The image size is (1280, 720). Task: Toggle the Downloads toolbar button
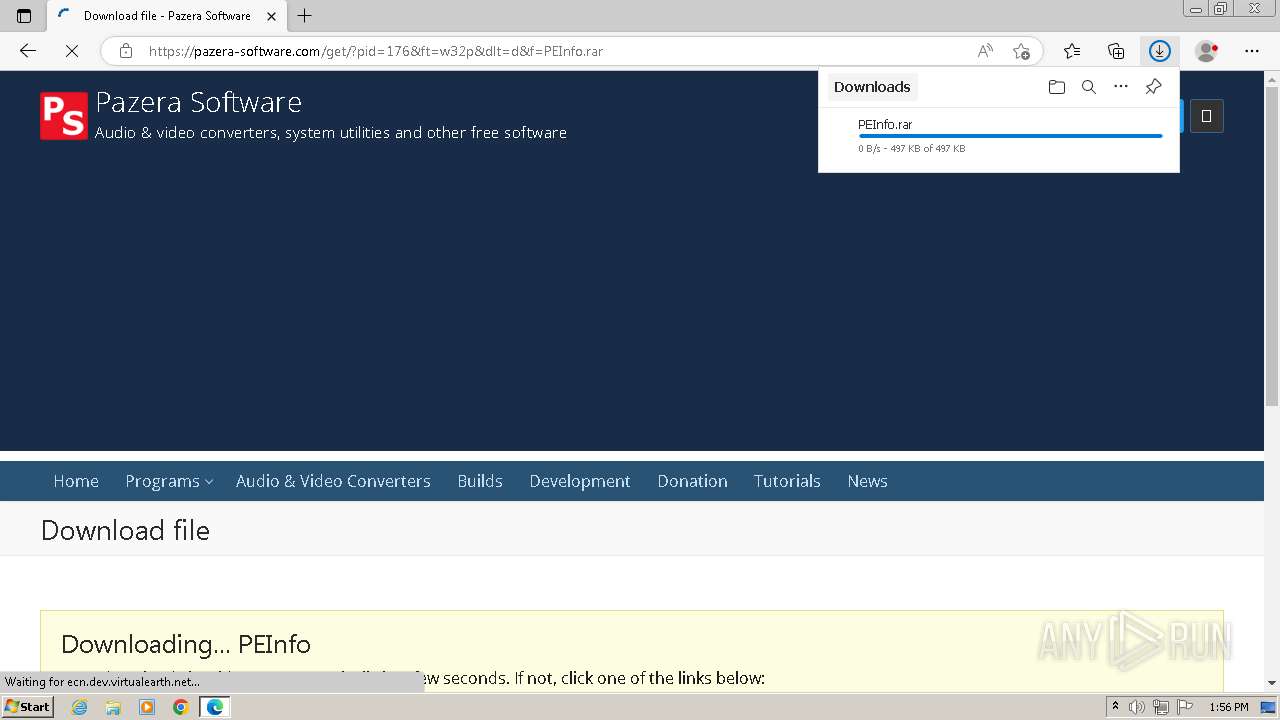pos(1160,51)
